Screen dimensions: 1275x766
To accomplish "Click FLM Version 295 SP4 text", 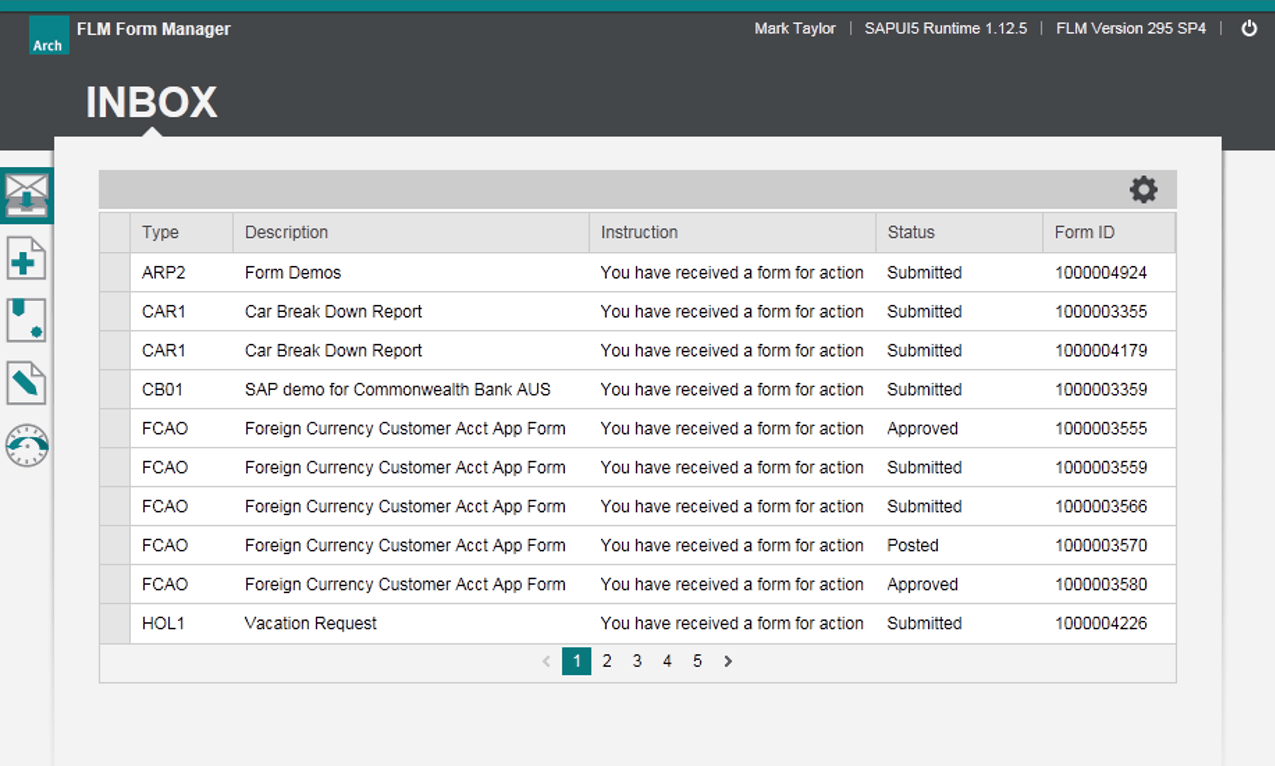I will pos(1131,28).
